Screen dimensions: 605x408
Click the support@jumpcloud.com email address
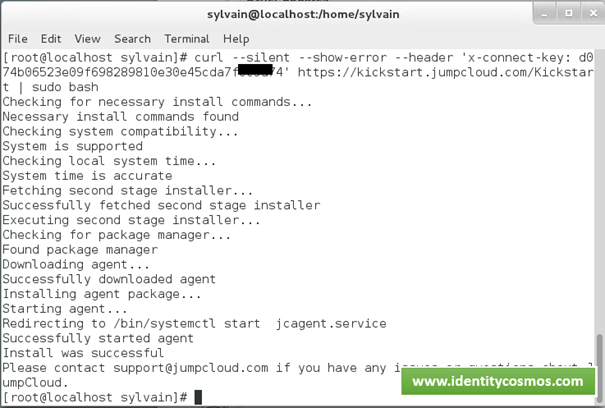click(x=191, y=368)
